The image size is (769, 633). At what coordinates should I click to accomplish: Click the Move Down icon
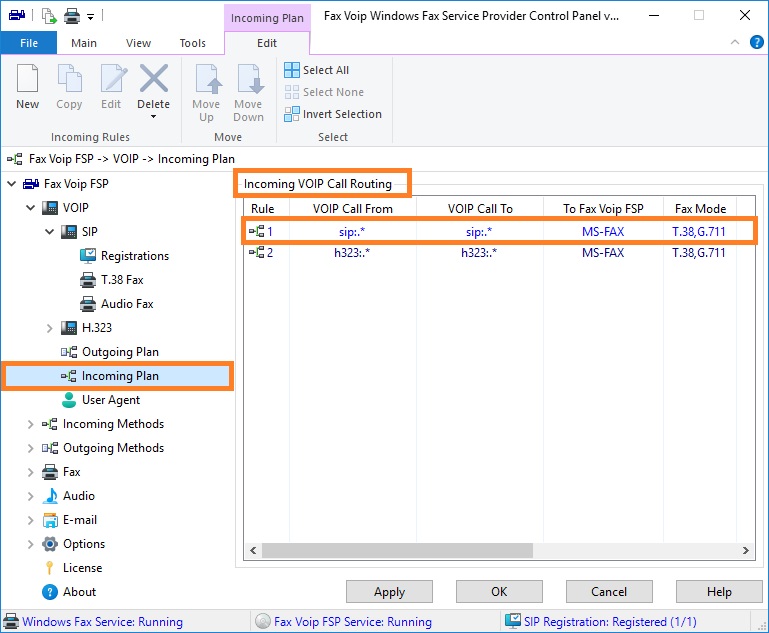250,78
